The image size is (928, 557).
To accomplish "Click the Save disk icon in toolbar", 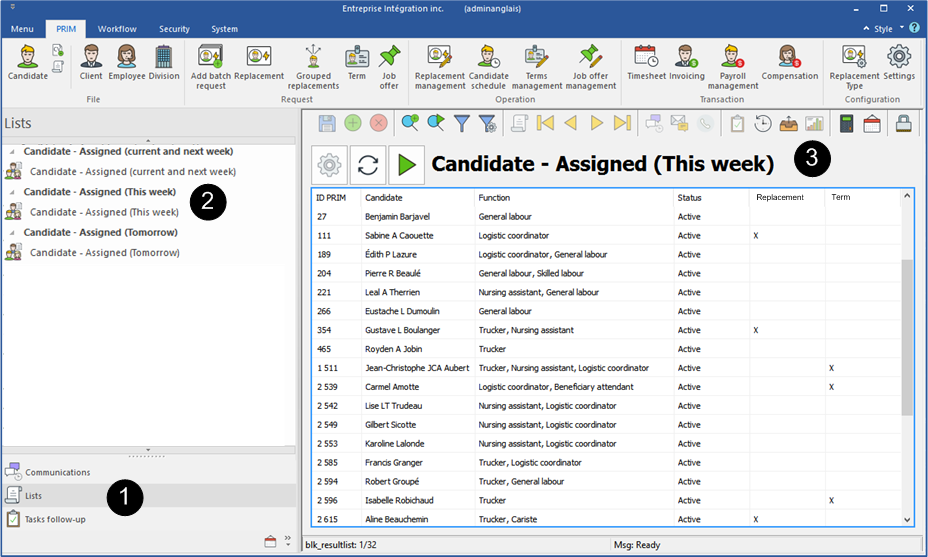I will pyautogui.click(x=327, y=123).
